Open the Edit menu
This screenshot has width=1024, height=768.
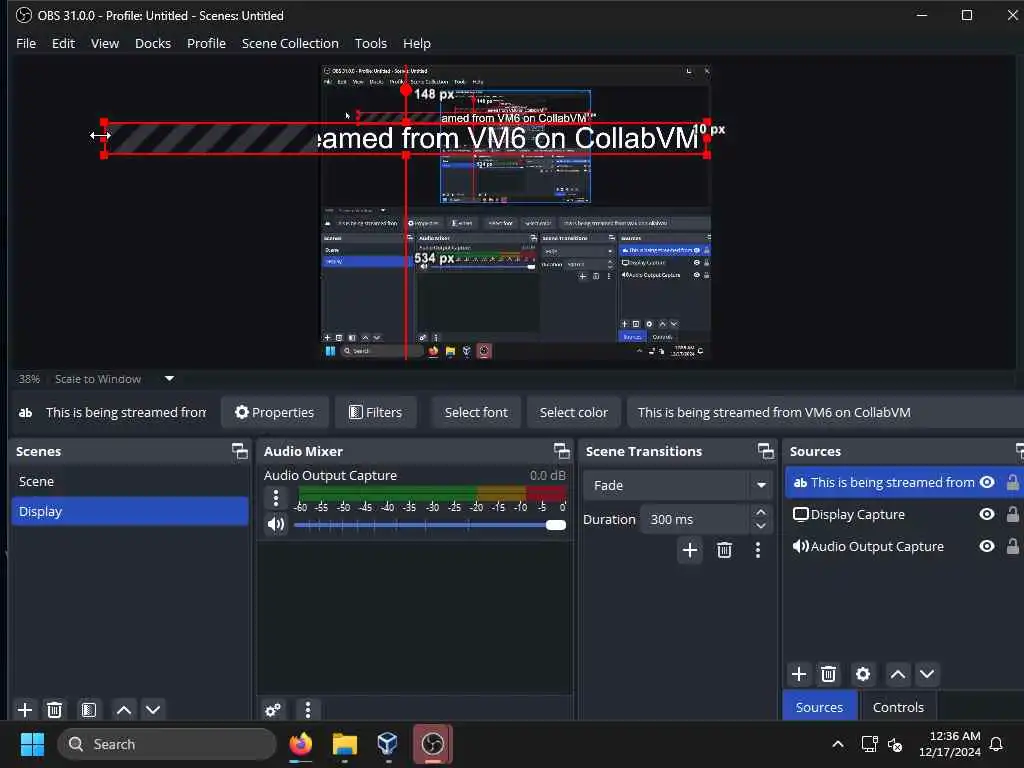pyautogui.click(x=63, y=43)
